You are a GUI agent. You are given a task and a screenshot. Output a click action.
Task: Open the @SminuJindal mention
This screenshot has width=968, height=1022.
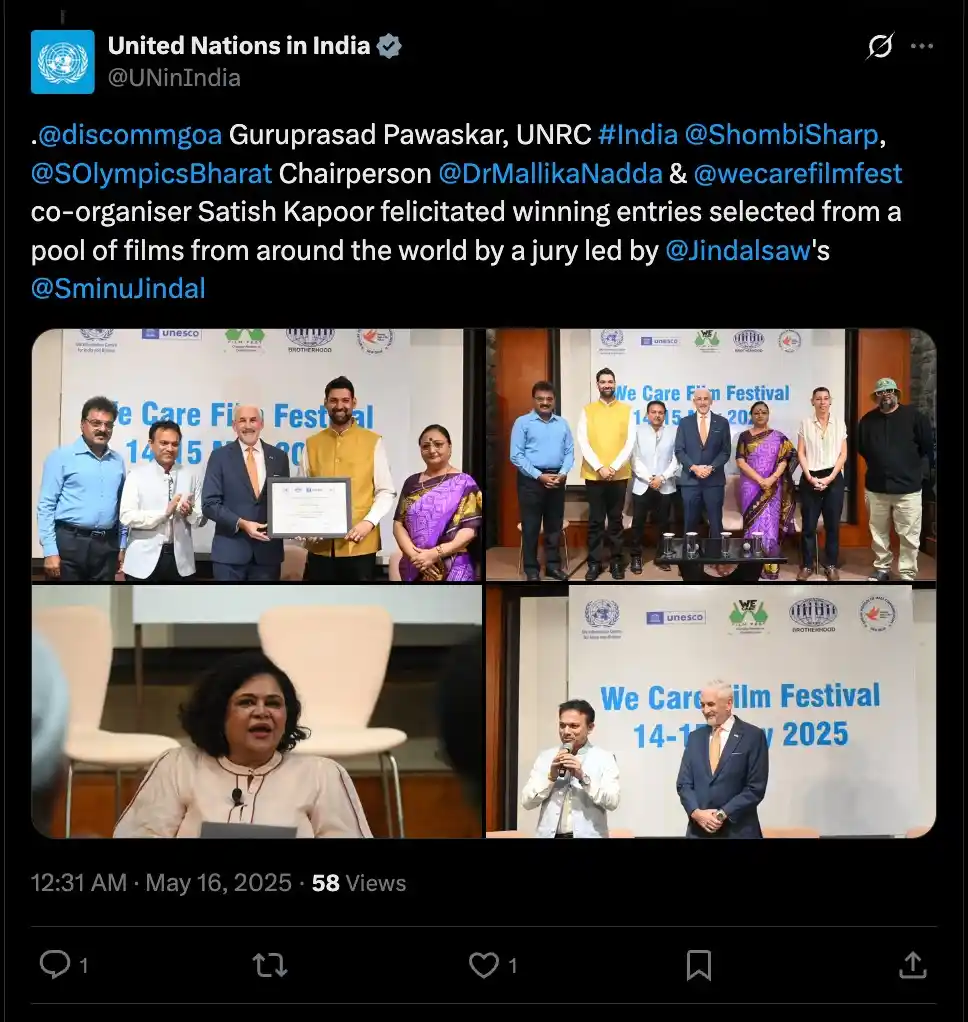coord(118,289)
